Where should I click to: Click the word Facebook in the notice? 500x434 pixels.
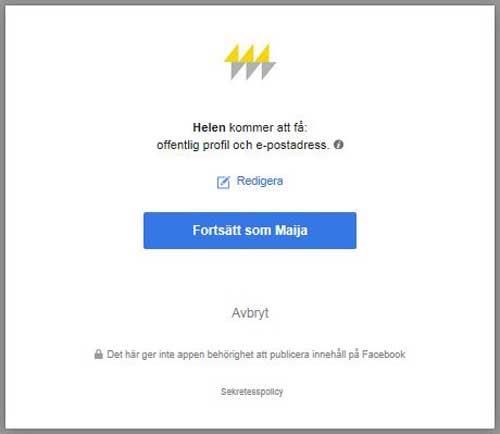coord(384,354)
